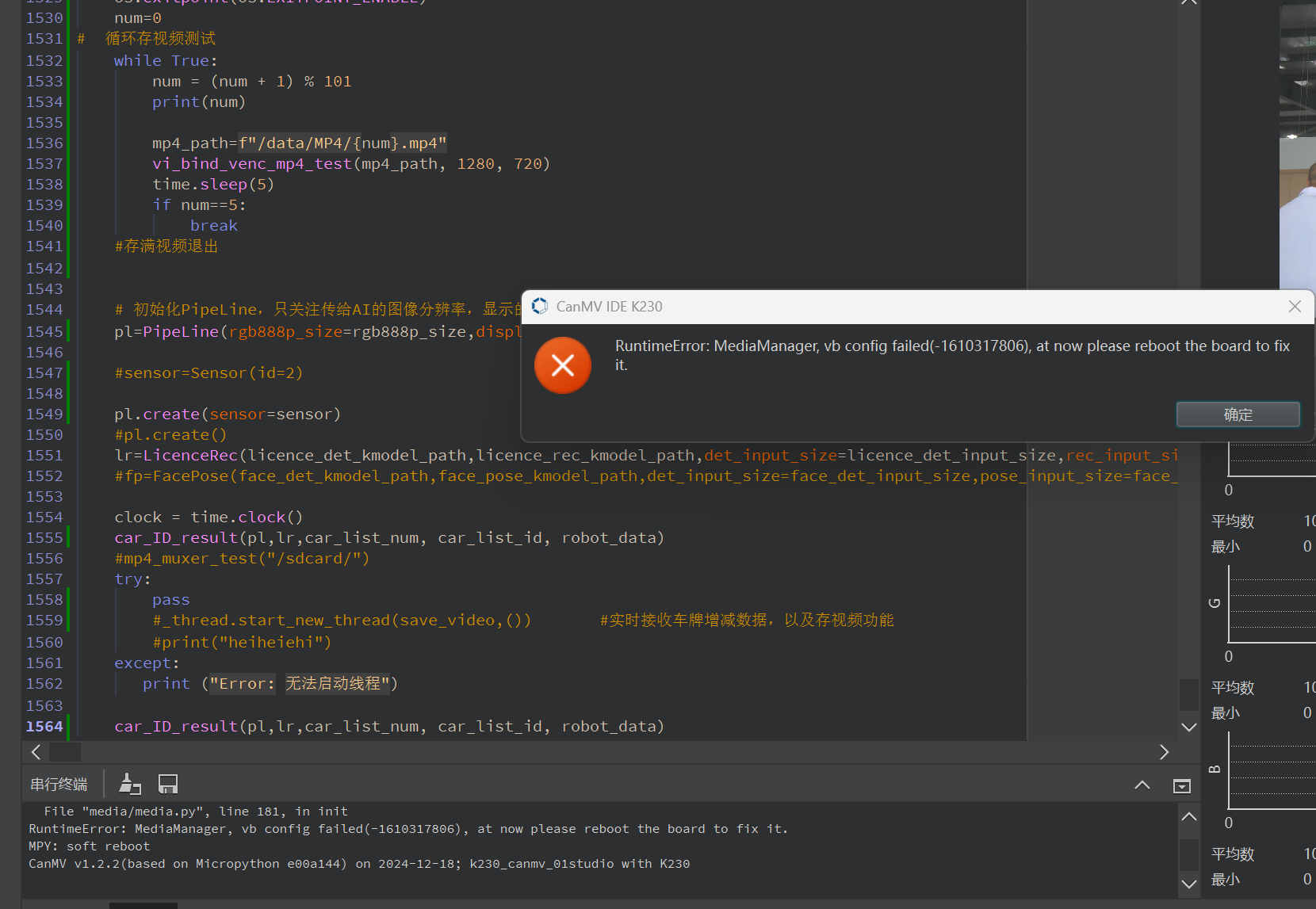Click the red error X icon
Viewport: 1316px width, 909px height.
coord(563,365)
